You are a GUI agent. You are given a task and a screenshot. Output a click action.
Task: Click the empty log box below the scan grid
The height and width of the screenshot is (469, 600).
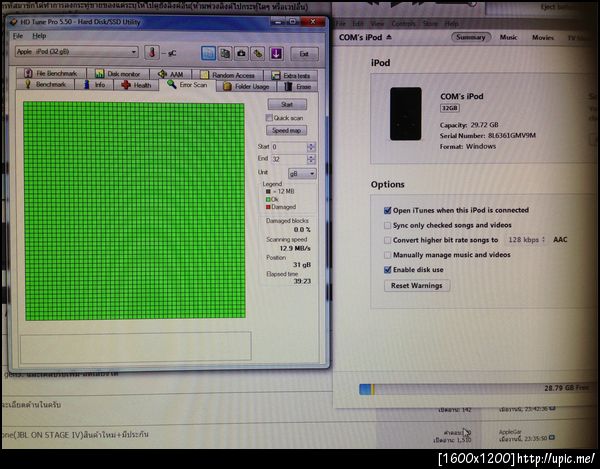[x=135, y=346]
